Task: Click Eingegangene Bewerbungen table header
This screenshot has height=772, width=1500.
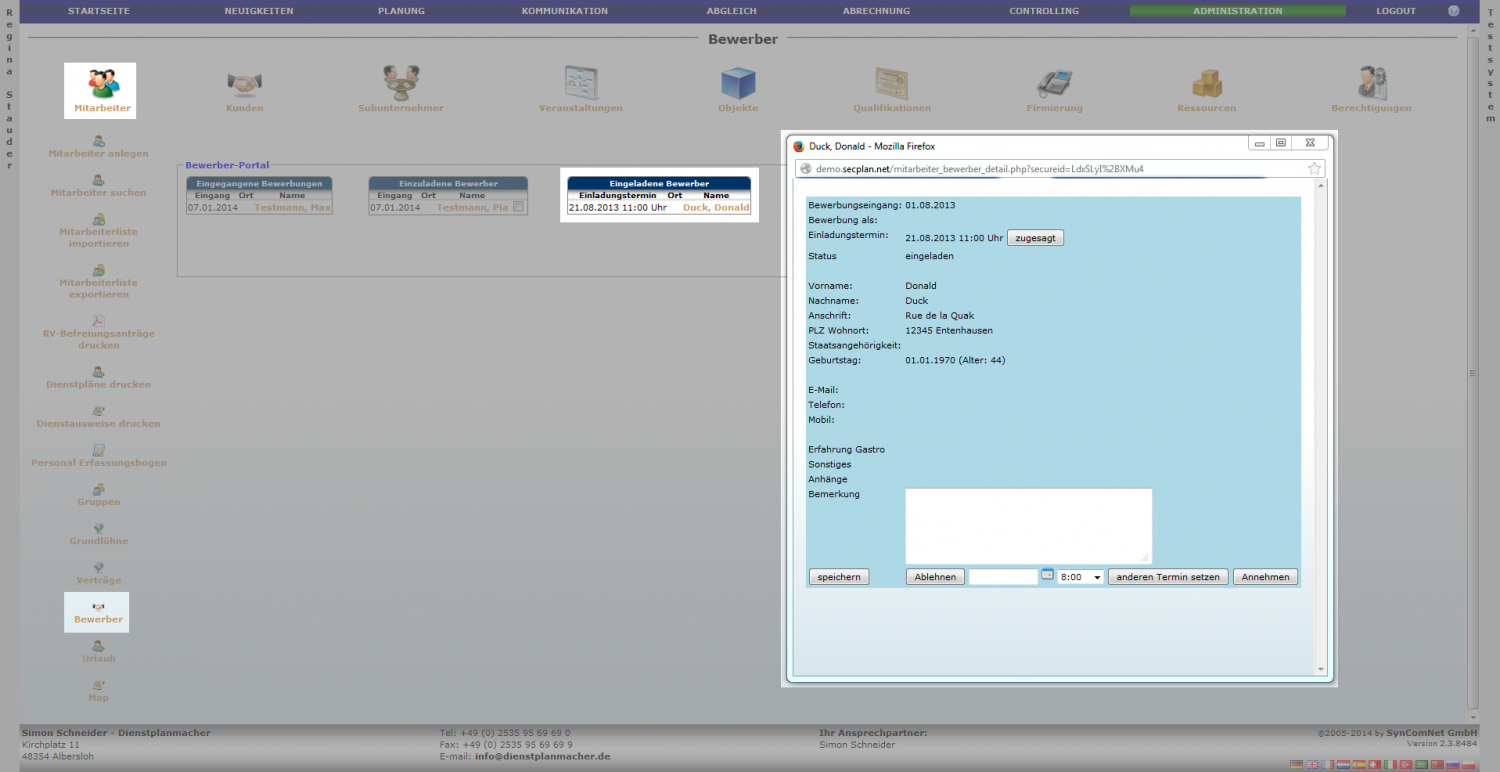Action: tap(259, 184)
